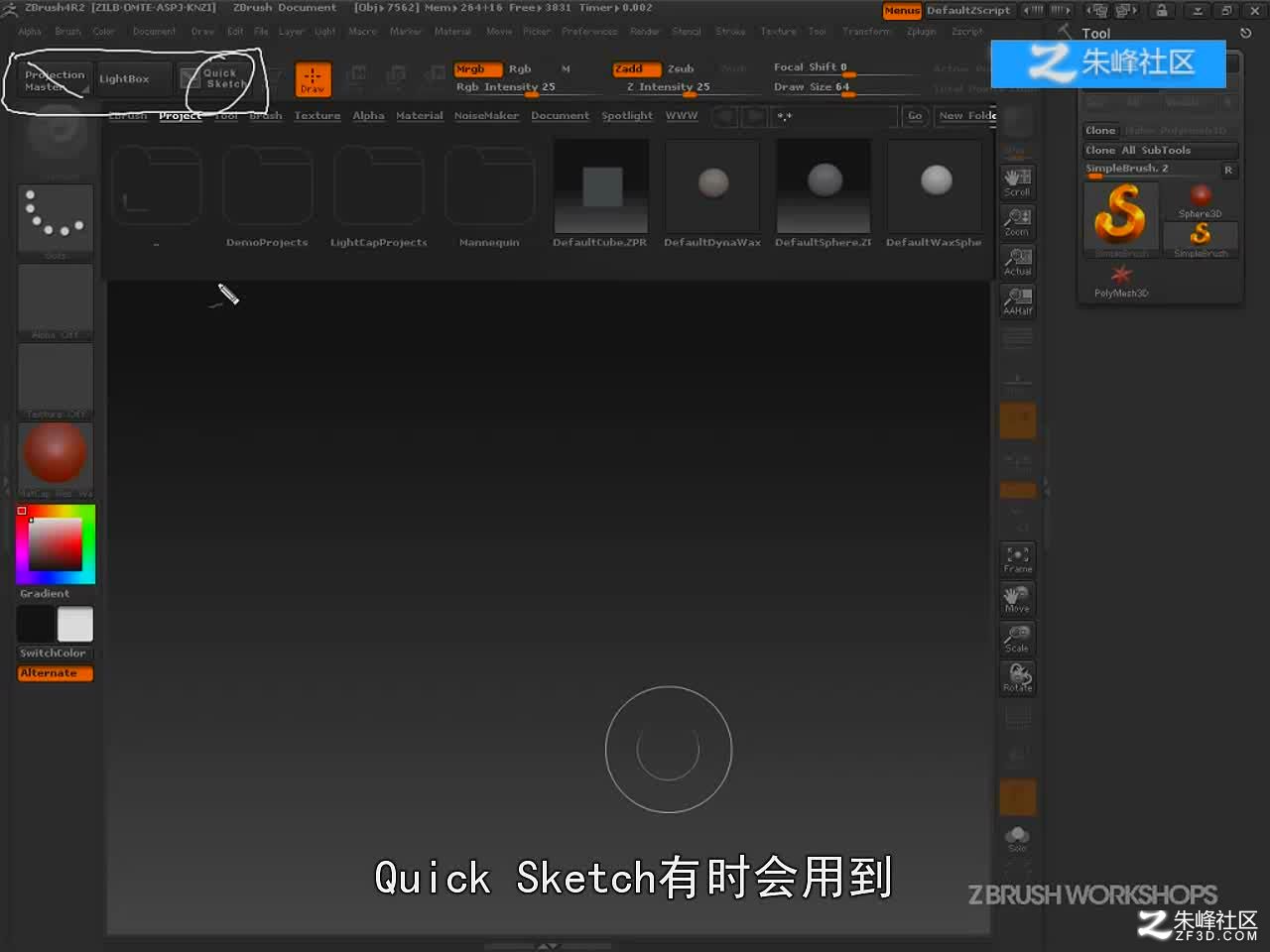The height and width of the screenshot is (952, 1270).
Task: Click the Zoom canvas icon
Action: tap(1017, 222)
